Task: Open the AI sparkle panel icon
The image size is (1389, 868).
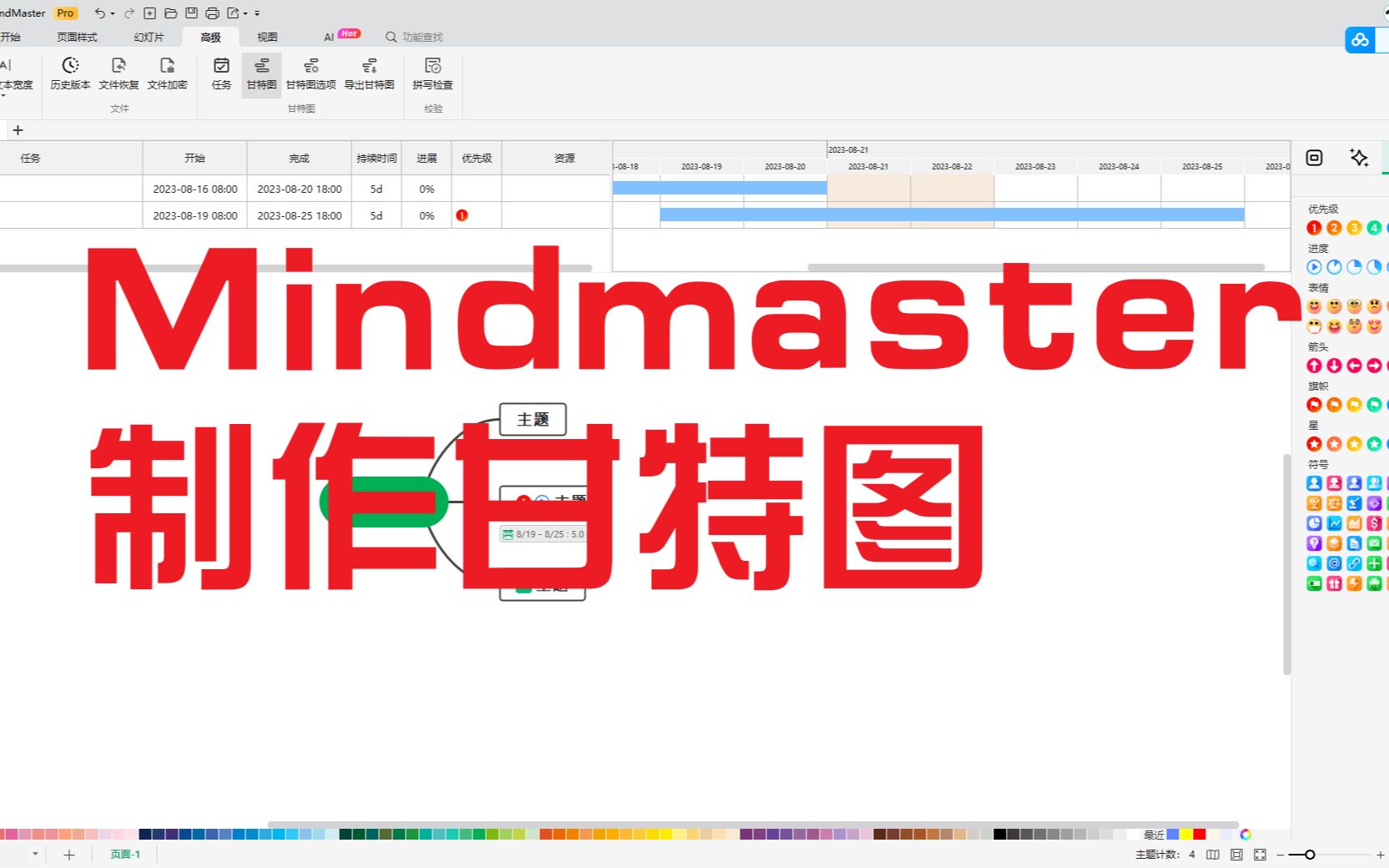Action: 1358,158
